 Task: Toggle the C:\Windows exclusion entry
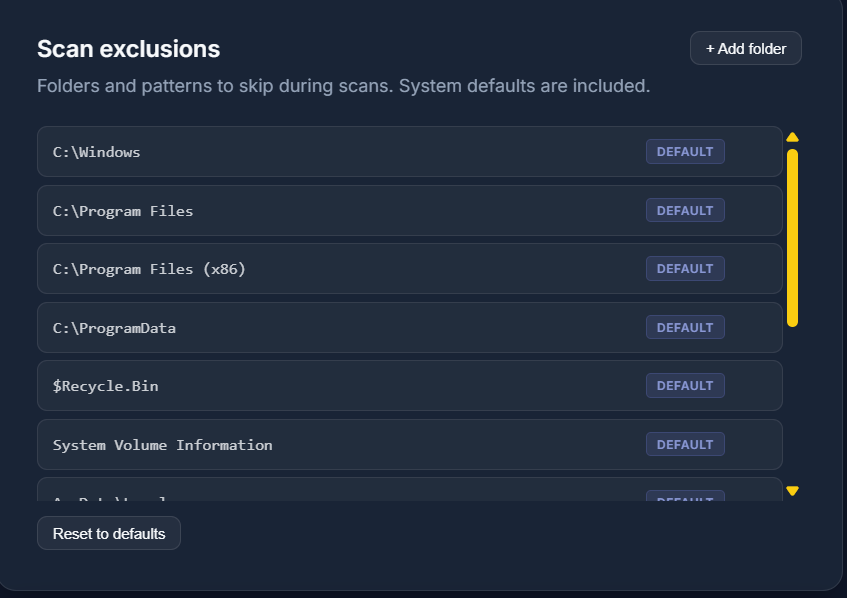click(x=300, y=151)
